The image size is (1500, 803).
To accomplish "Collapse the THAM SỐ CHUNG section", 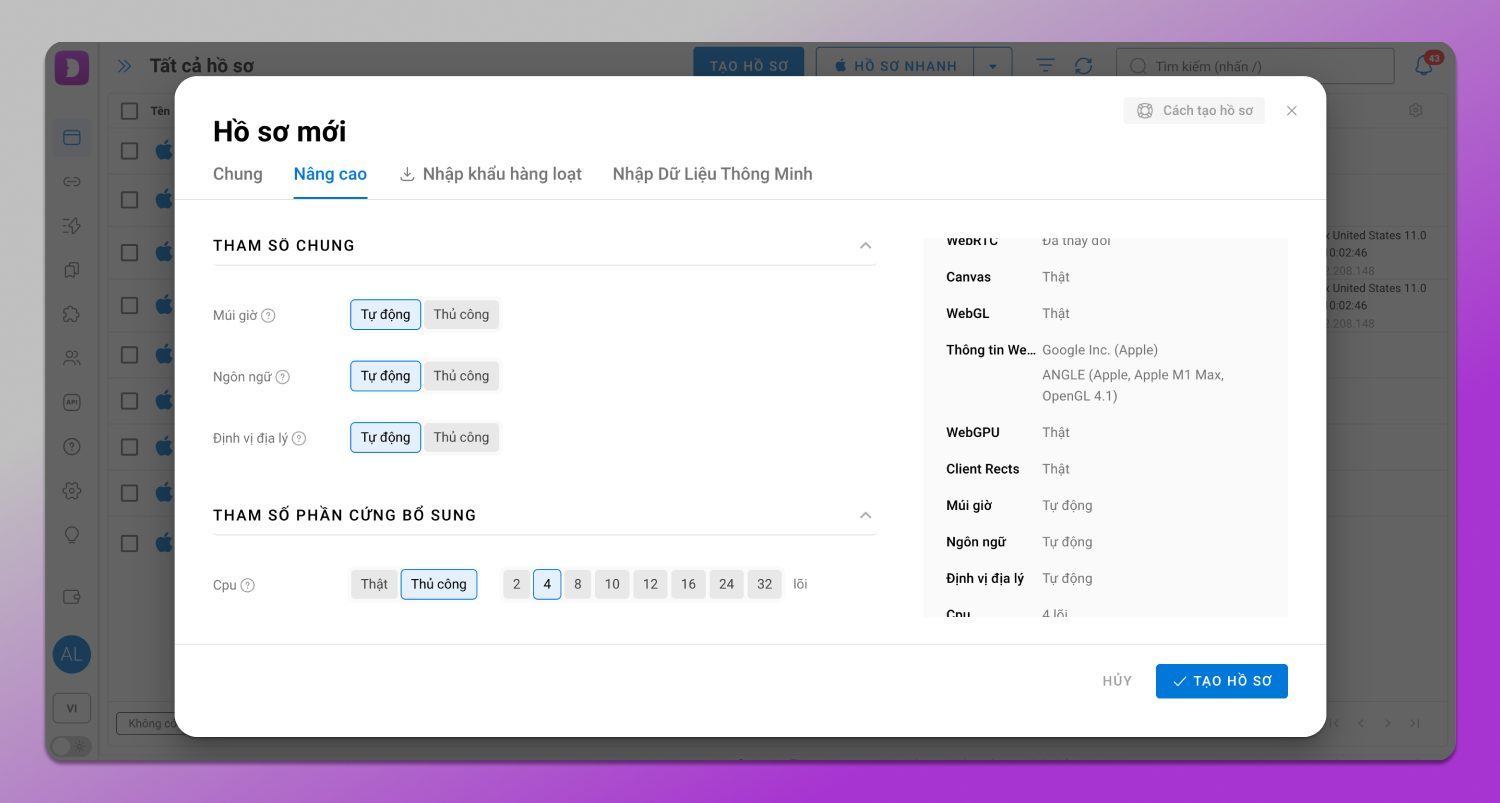I will pyautogui.click(x=865, y=246).
